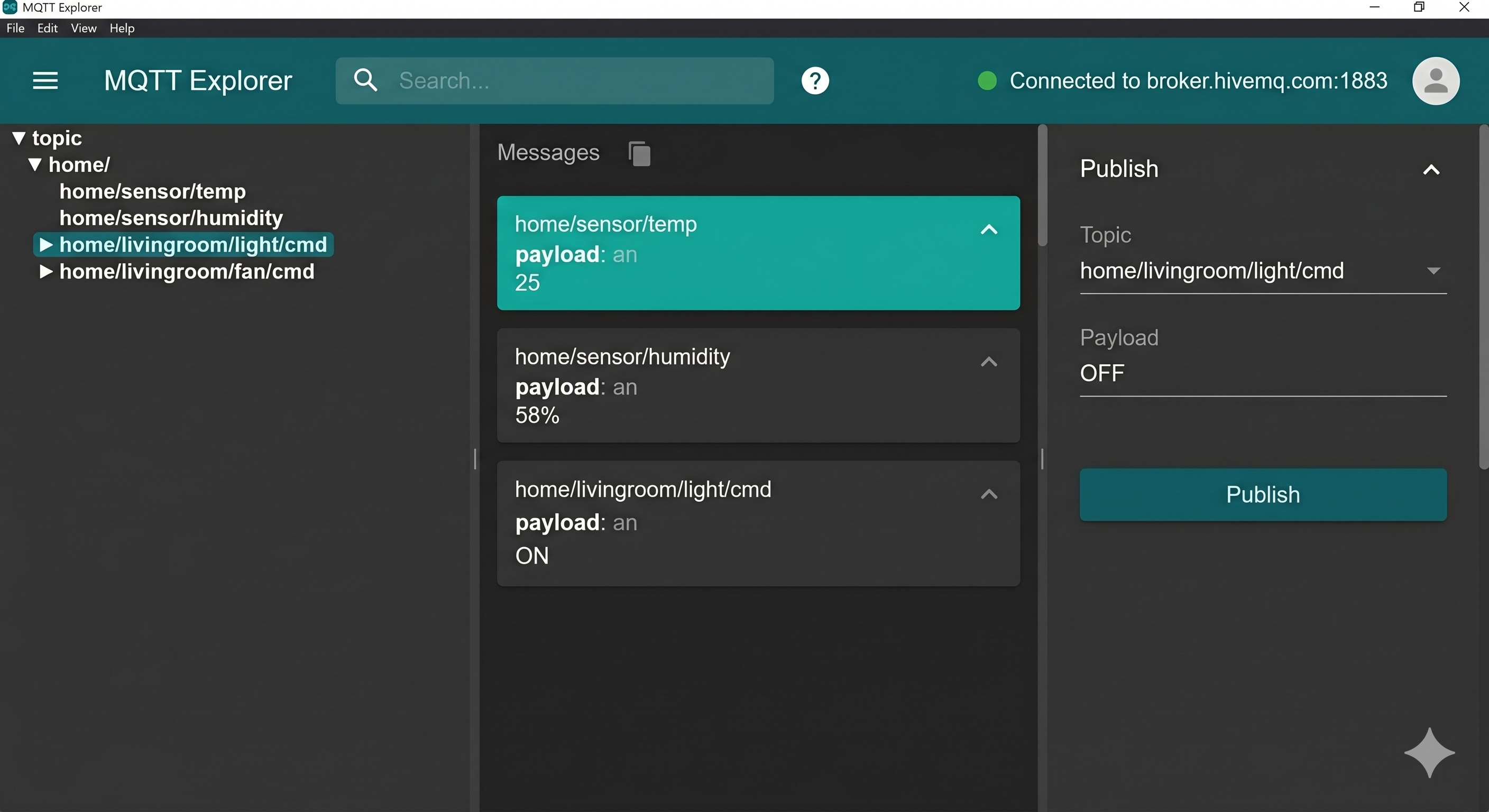Collapse the home/sensor/humidity message card
The image size is (1489, 812).
(989, 362)
